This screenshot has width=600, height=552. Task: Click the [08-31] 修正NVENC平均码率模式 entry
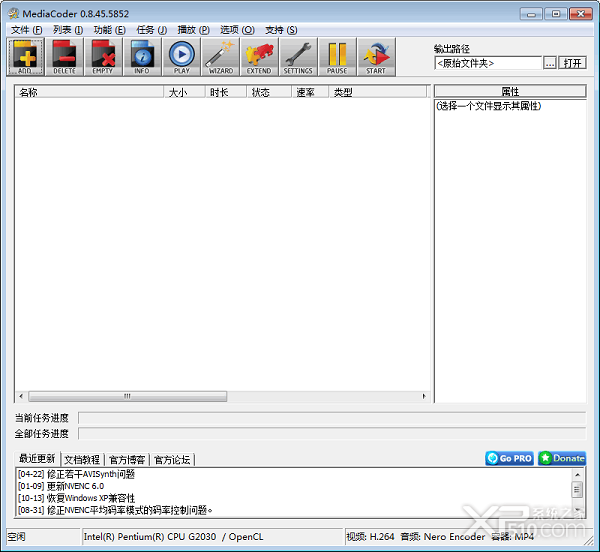pyautogui.click(x=115, y=510)
